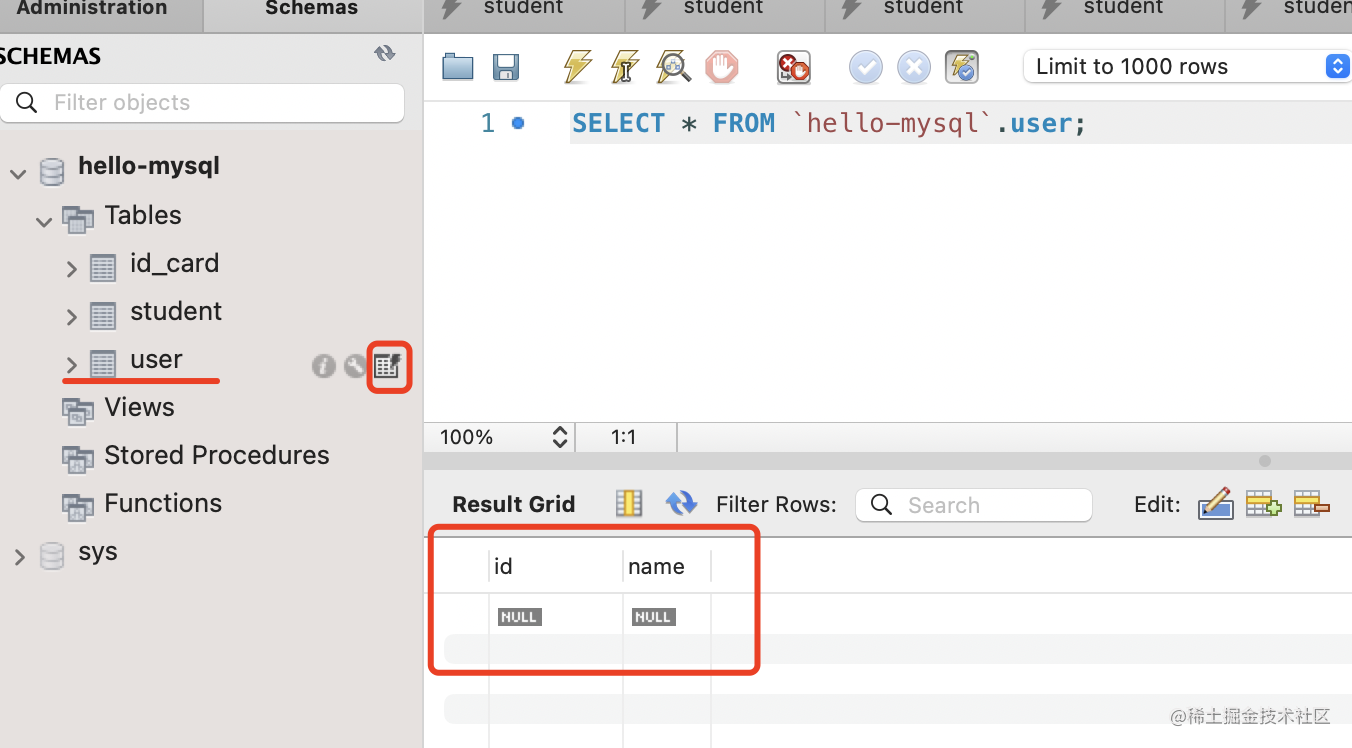Show user table info via the i icon
Image resolution: width=1352 pixels, height=748 pixels.
(323, 366)
